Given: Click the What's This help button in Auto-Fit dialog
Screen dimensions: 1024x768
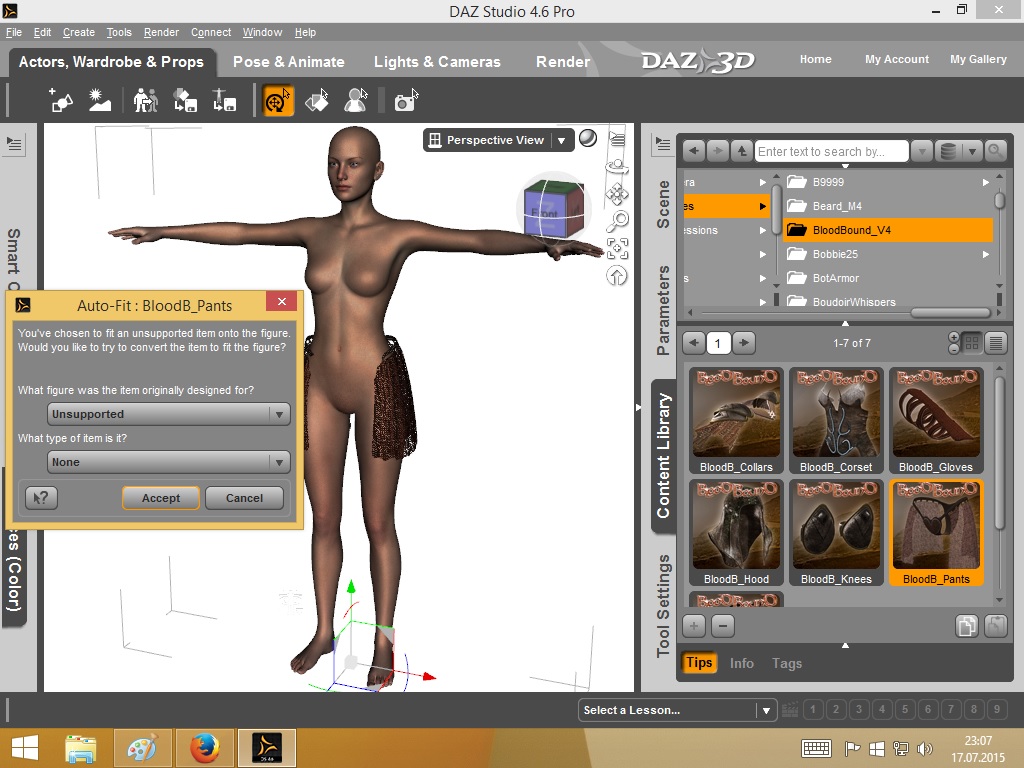Looking at the screenshot, I should (41, 498).
